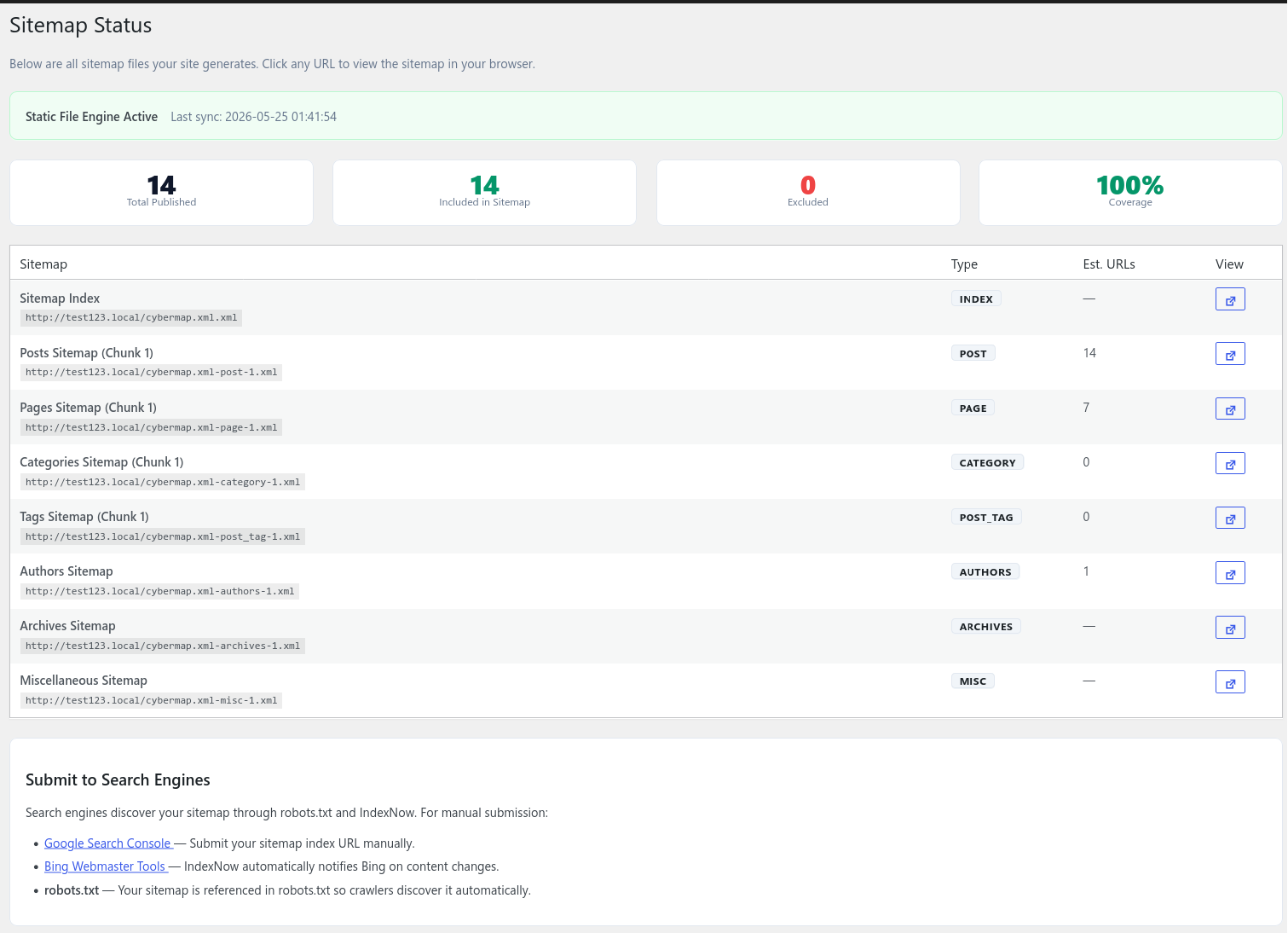Open Miscellaneous Sitemap external view icon
The image size is (1288, 933).
(x=1230, y=681)
